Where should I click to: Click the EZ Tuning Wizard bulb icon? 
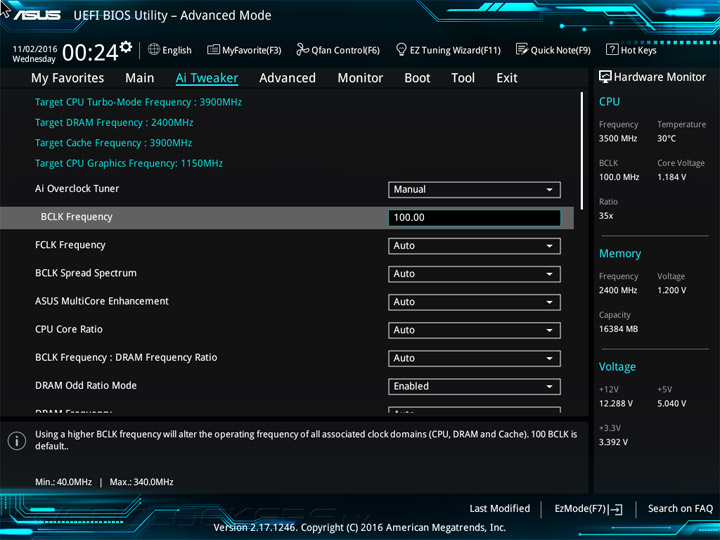tap(401, 49)
